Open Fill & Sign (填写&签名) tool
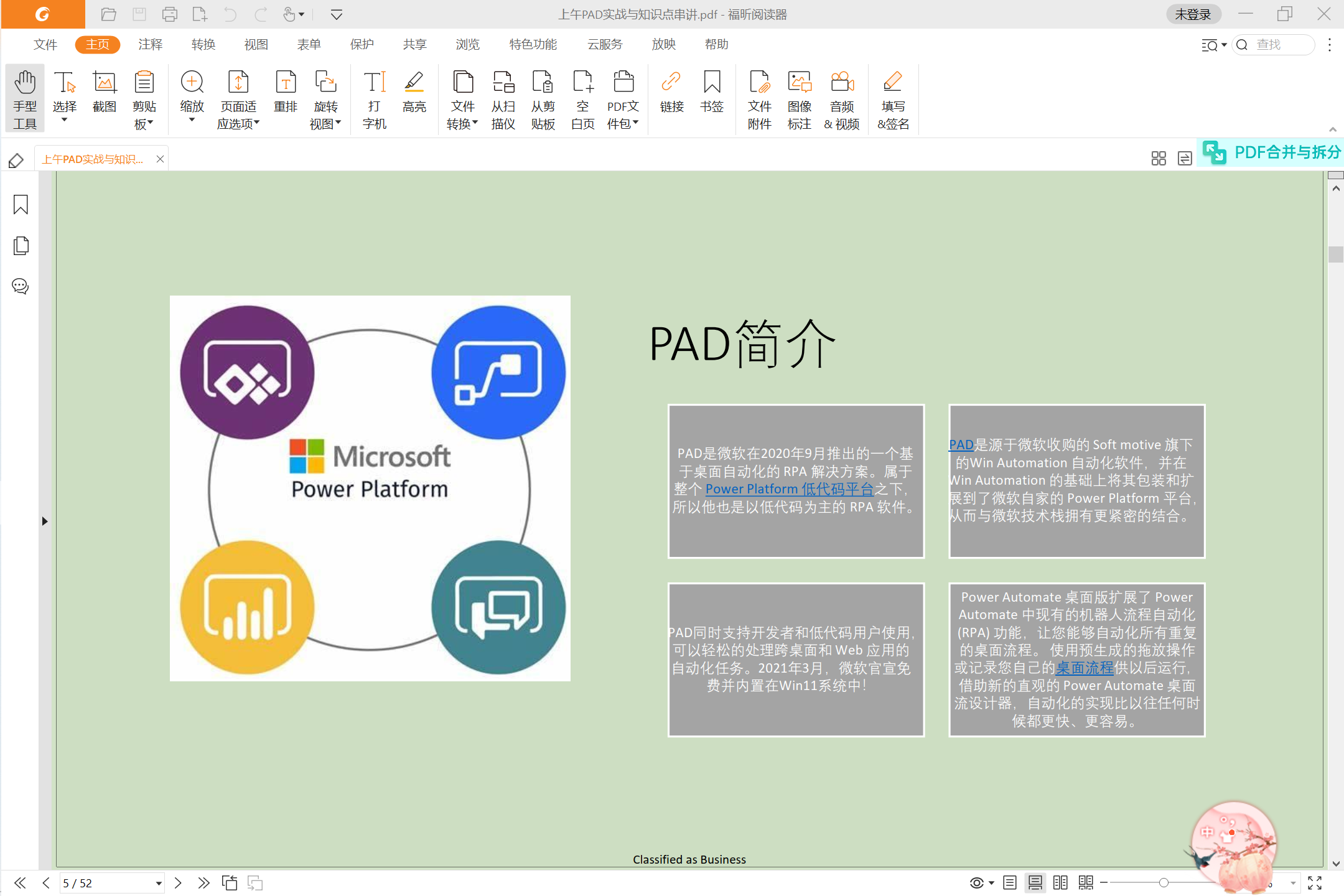The height and width of the screenshot is (896, 1344). pos(894,100)
